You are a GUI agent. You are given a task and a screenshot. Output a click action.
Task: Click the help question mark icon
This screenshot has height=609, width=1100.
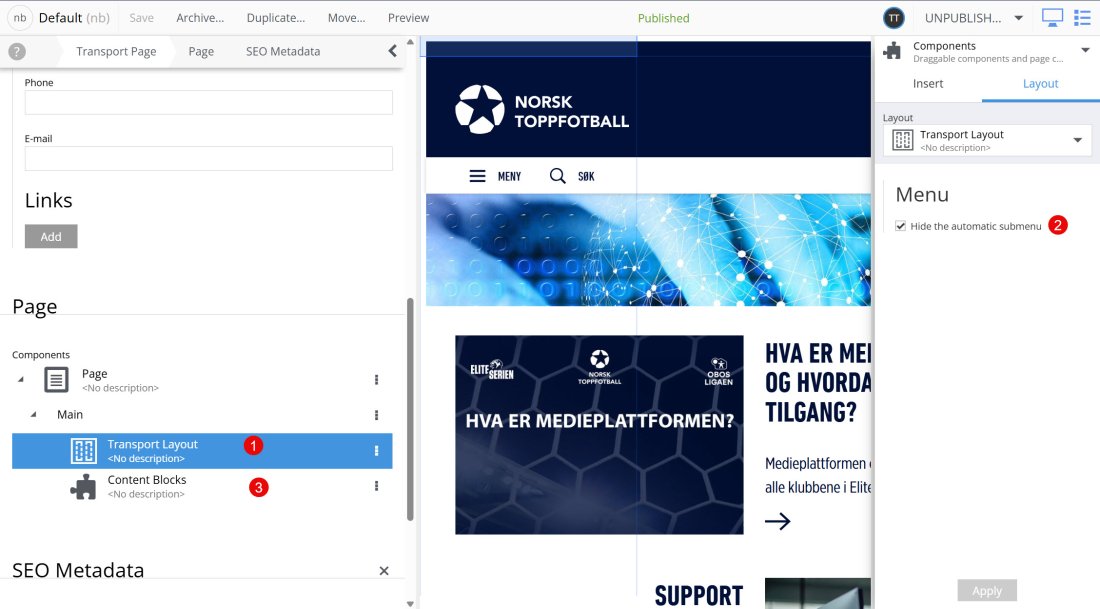17,51
